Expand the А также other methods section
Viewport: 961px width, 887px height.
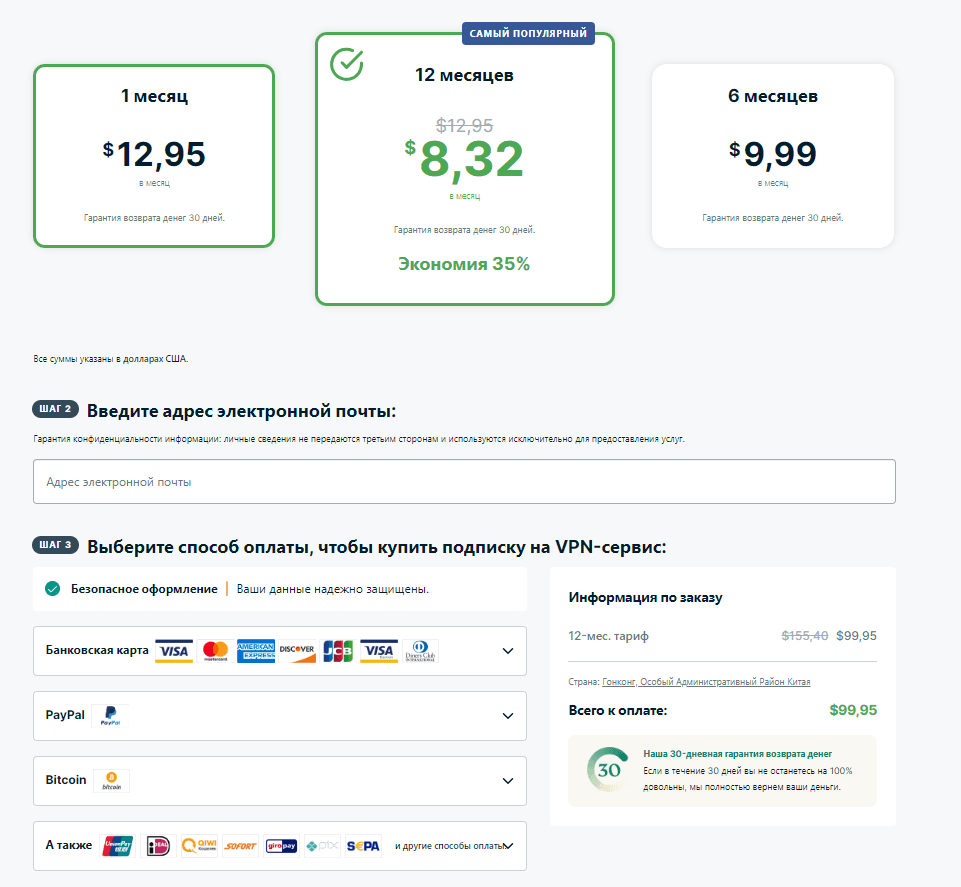508,846
